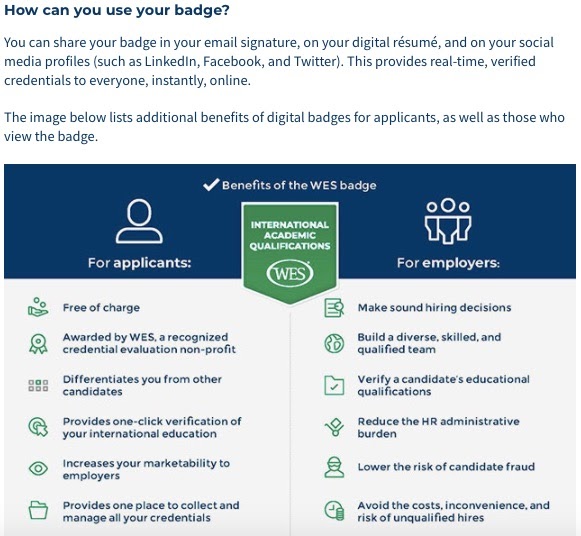Click the masked person icon beside candidate fraud
The image size is (581, 536).
[x=334, y=467]
